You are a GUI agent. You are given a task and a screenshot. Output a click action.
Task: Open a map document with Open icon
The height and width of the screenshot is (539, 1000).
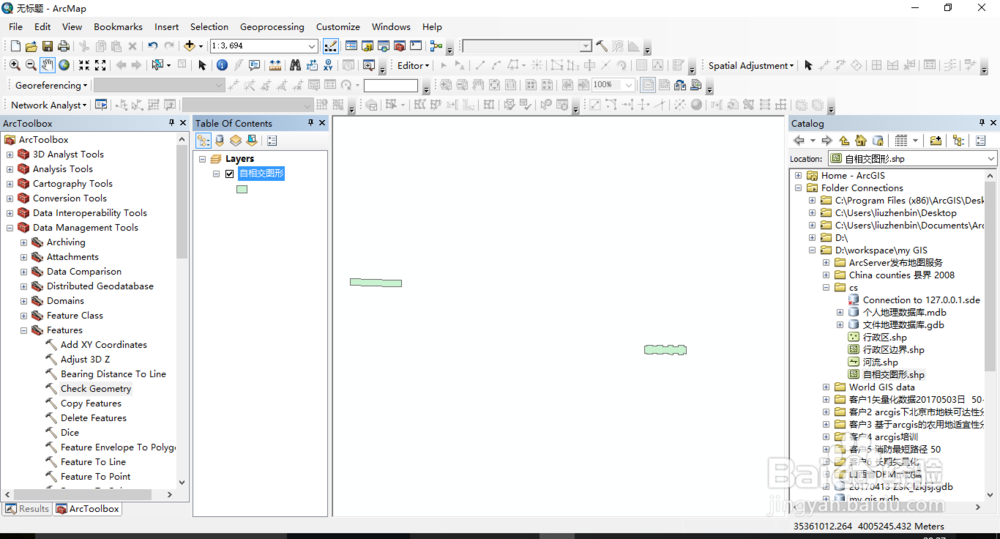tap(31, 46)
